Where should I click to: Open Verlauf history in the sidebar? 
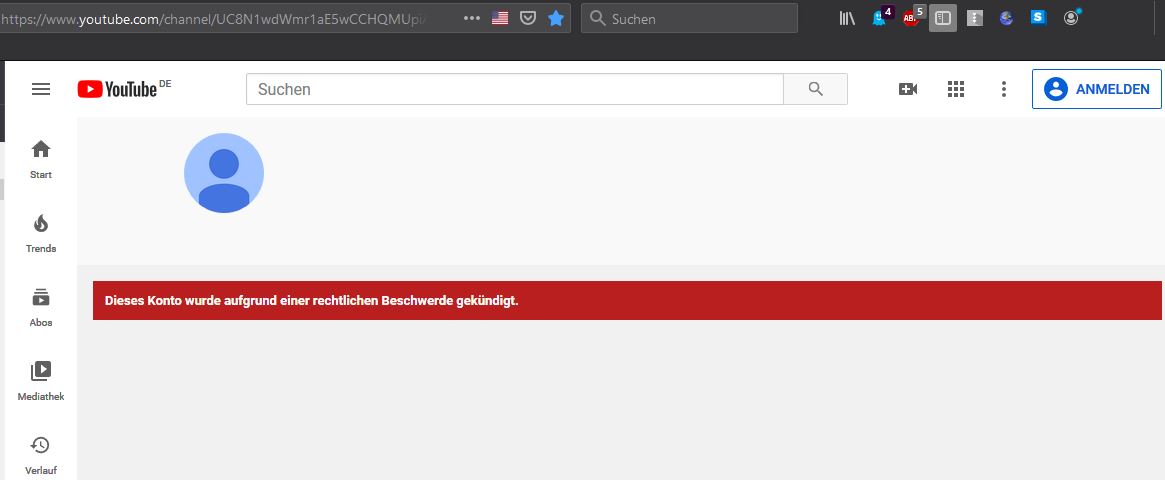tap(41, 454)
